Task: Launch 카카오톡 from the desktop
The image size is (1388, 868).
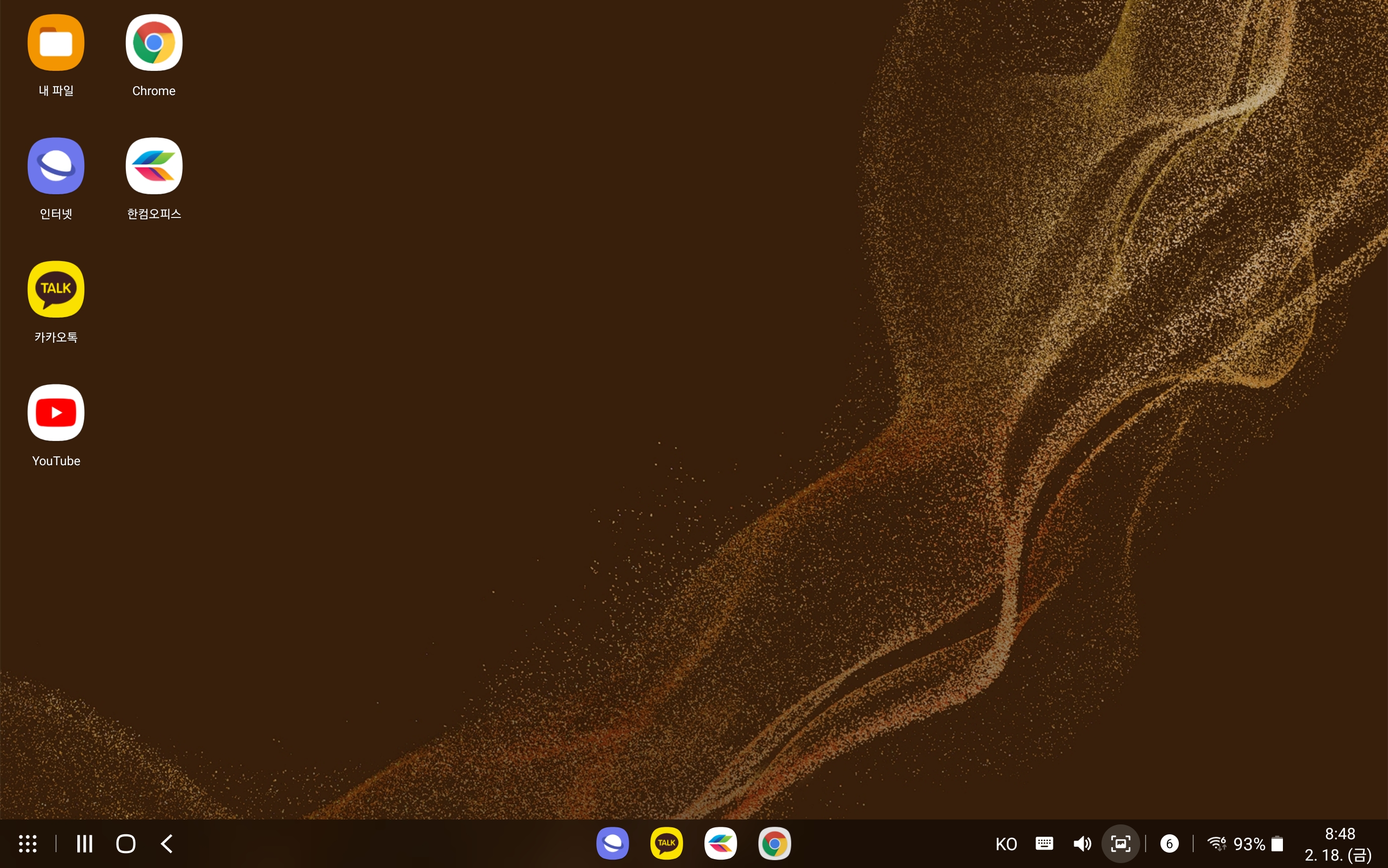Action: click(x=56, y=289)
